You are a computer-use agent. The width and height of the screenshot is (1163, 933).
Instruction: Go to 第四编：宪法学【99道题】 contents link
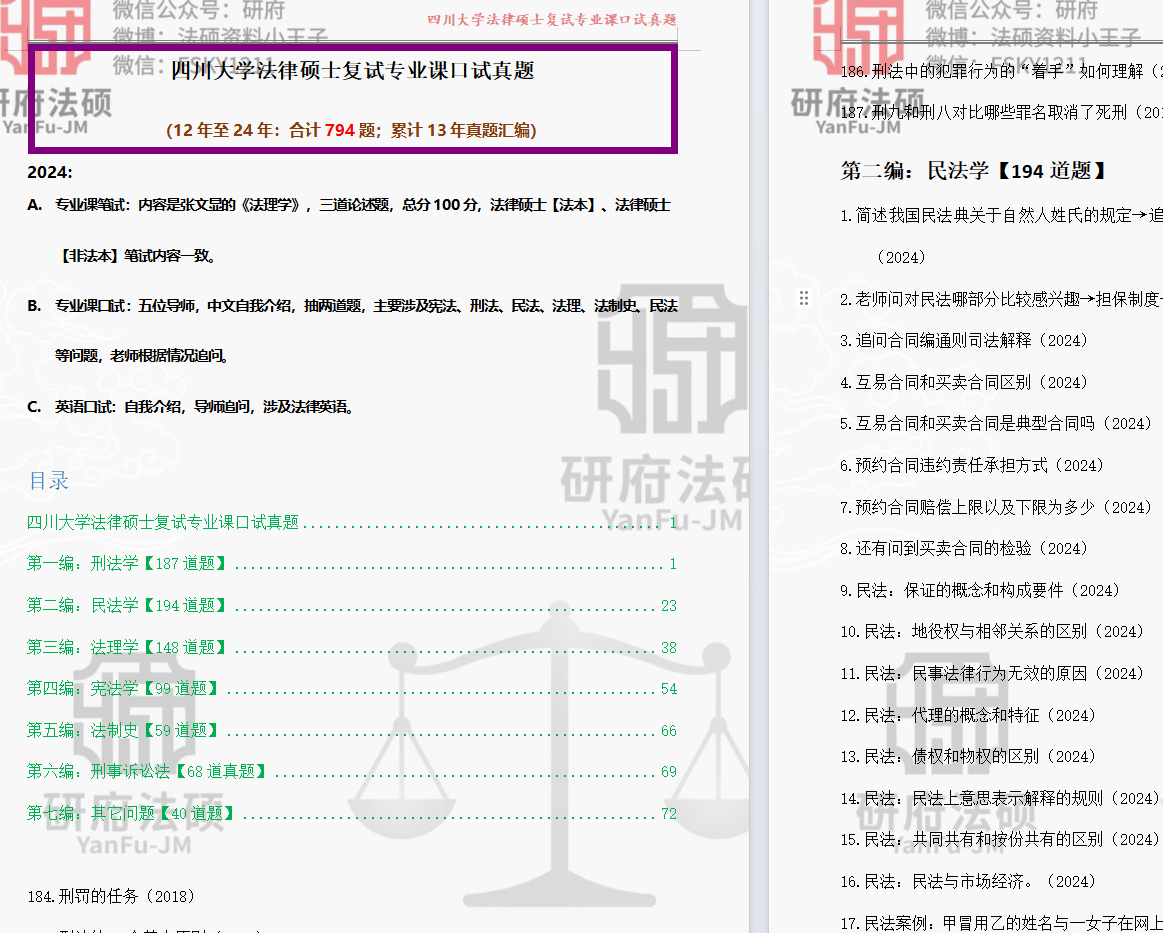point(352,688)
